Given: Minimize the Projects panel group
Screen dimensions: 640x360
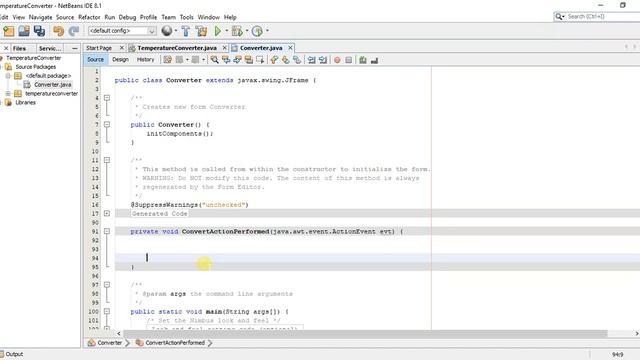Looking at the screenshot, I should [74, 48].
